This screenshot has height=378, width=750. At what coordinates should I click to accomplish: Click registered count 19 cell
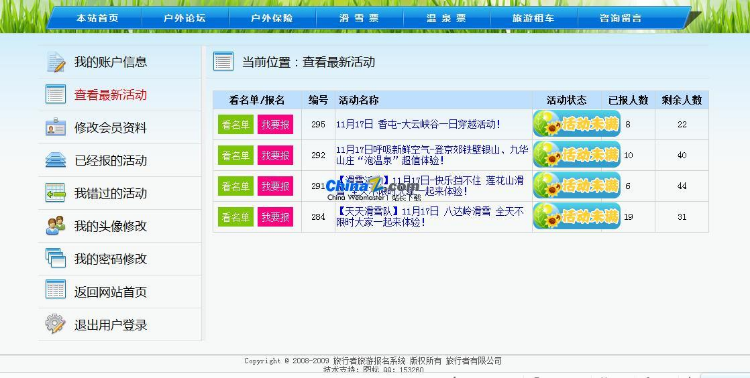(629, 217)
